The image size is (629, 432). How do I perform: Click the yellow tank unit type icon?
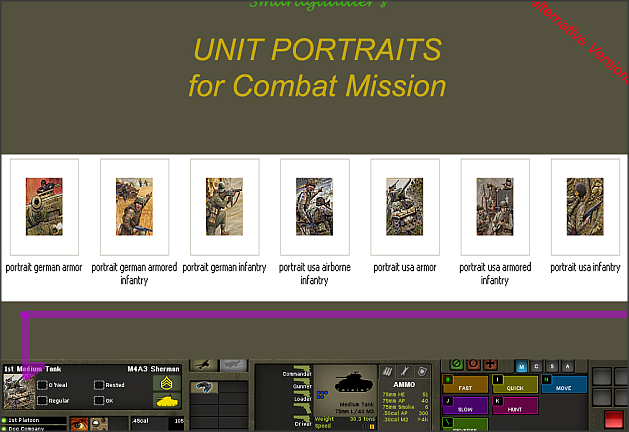tap(166, 400)
